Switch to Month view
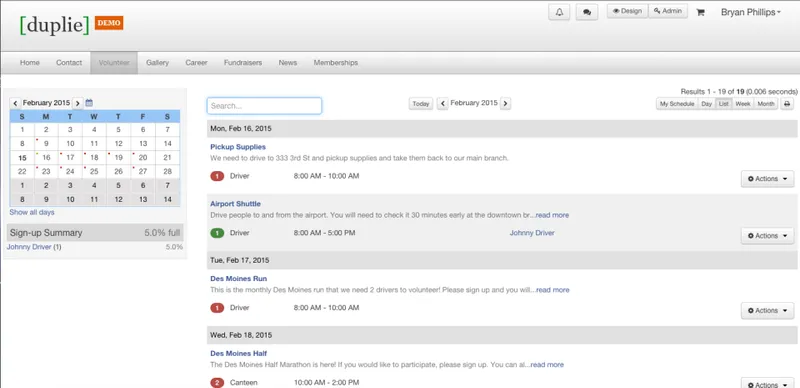Screen dimensions: 800x388 click(x=766, y=104)
